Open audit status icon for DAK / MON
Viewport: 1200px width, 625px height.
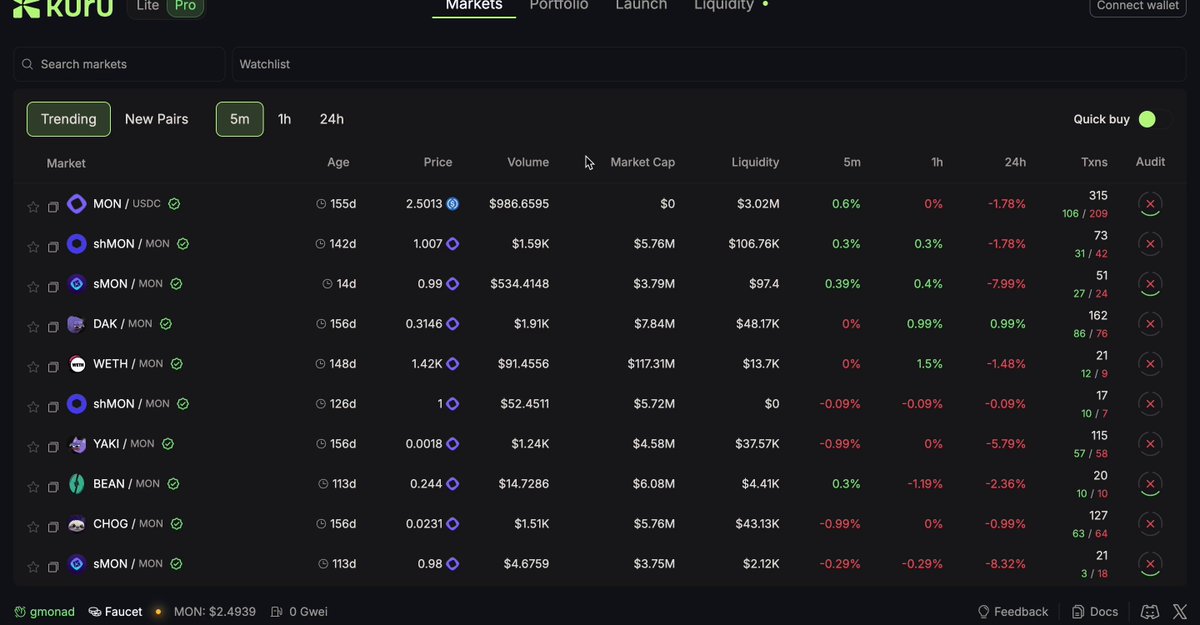point(1150,324)
